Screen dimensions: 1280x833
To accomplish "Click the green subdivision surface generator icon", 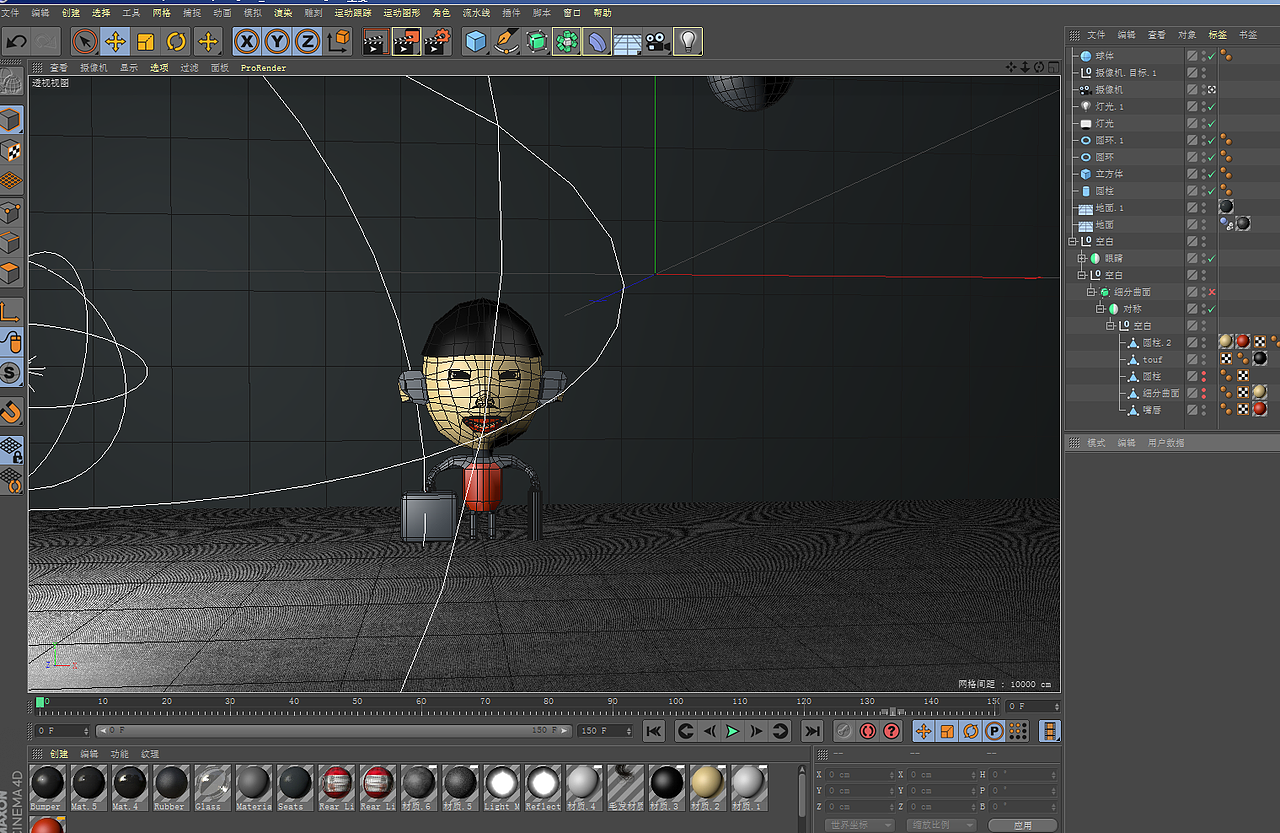I will point(537,41).
